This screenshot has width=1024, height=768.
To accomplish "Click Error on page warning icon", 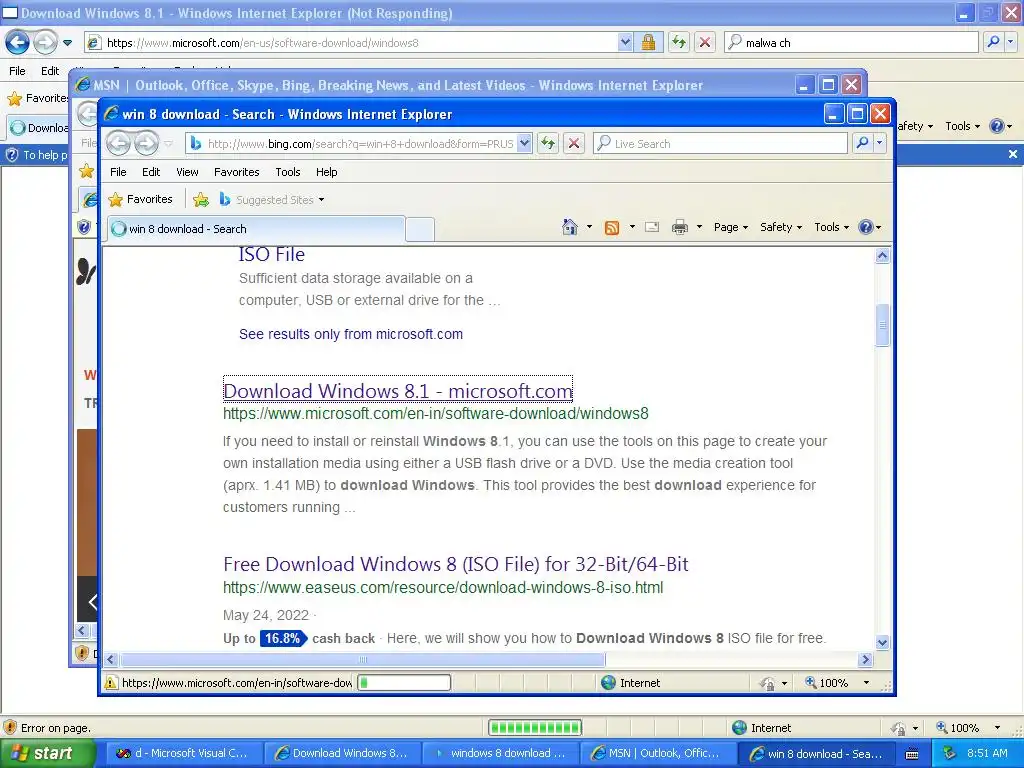I will 10,728.
